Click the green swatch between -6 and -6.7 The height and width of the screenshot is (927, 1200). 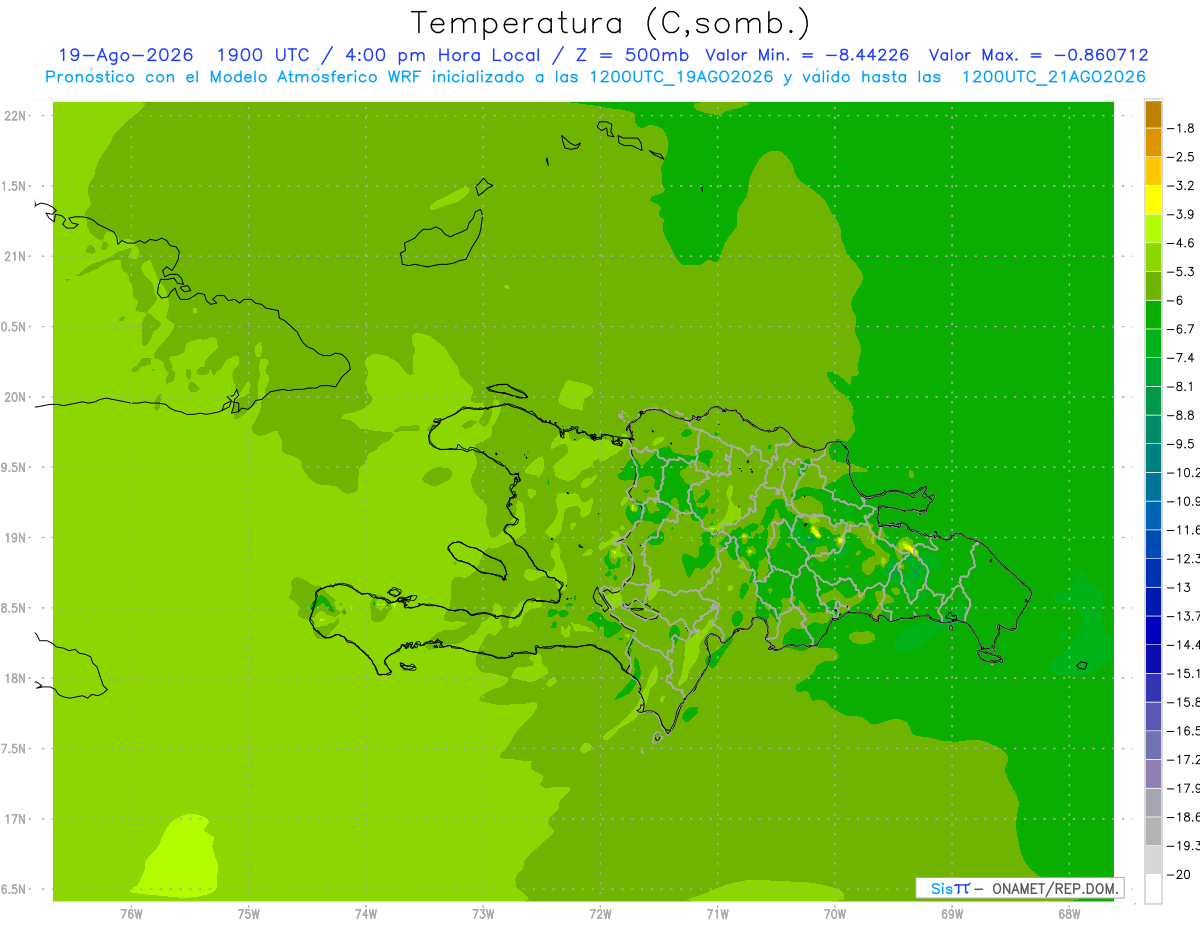pyautogui.click(x=1153, y=315)
